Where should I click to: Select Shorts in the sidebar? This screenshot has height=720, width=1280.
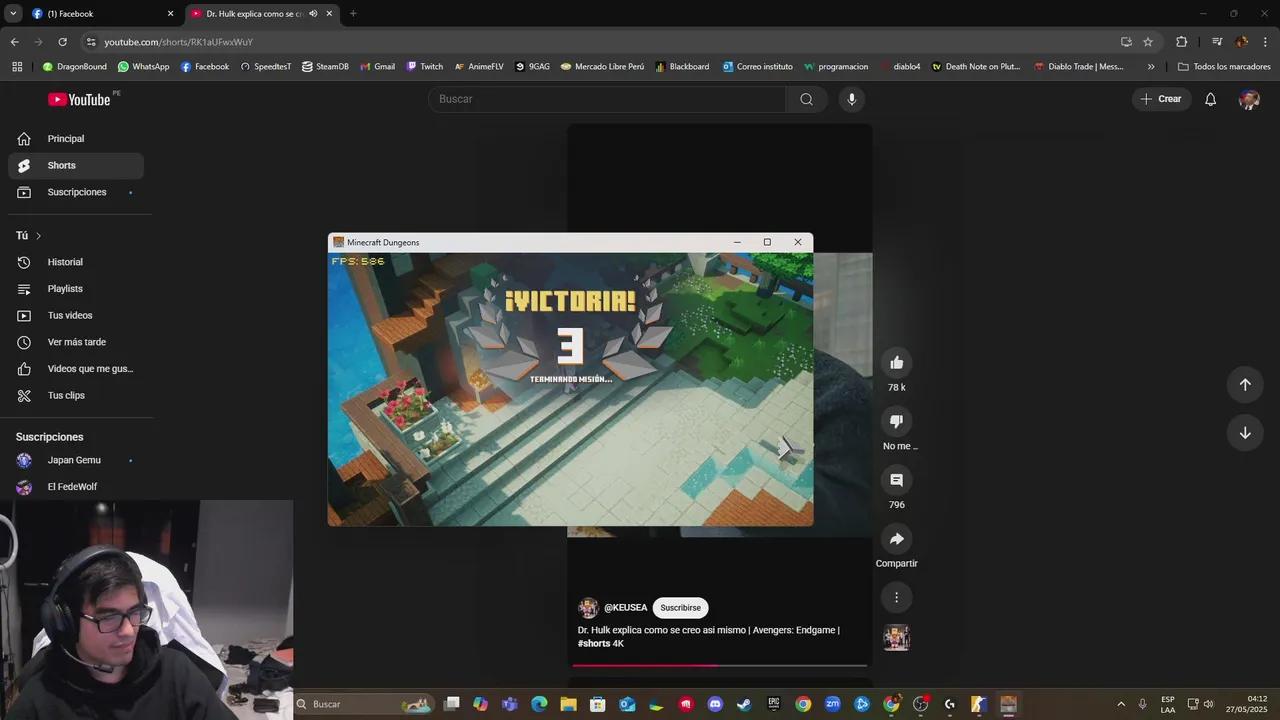[76, 166]
